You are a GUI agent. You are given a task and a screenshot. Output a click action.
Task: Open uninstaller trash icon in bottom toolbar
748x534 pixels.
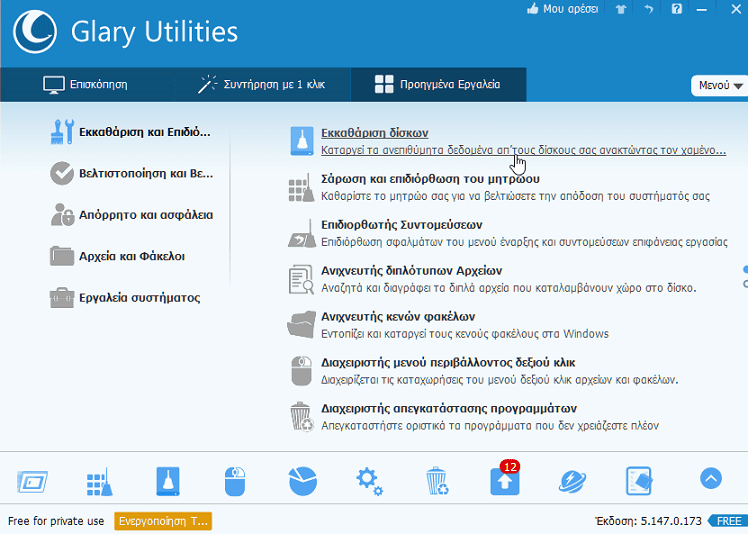(437, 481)
